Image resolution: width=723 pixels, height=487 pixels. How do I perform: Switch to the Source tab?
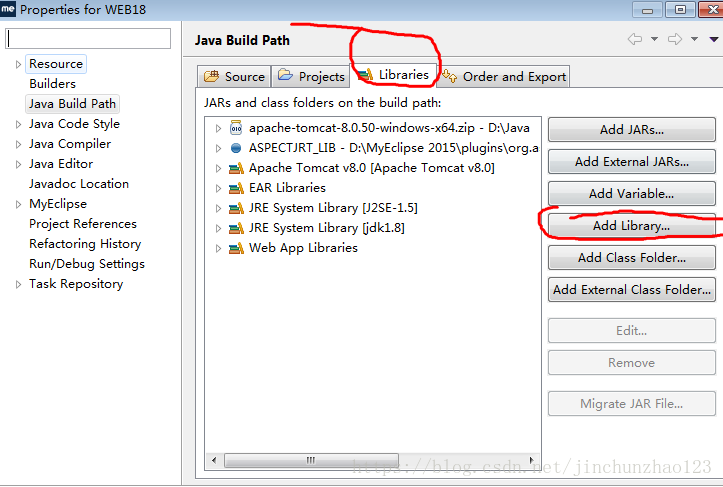(x=234, y=76)
